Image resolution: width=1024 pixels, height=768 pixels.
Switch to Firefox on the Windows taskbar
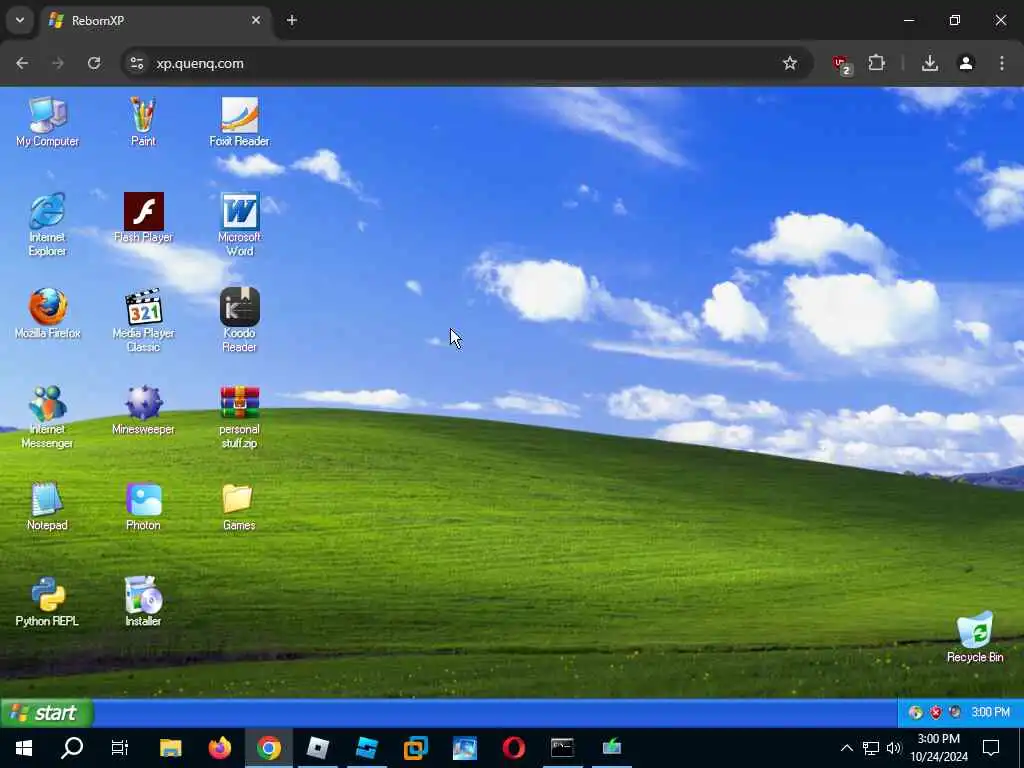pyautogui.click(x=219, y=748)
